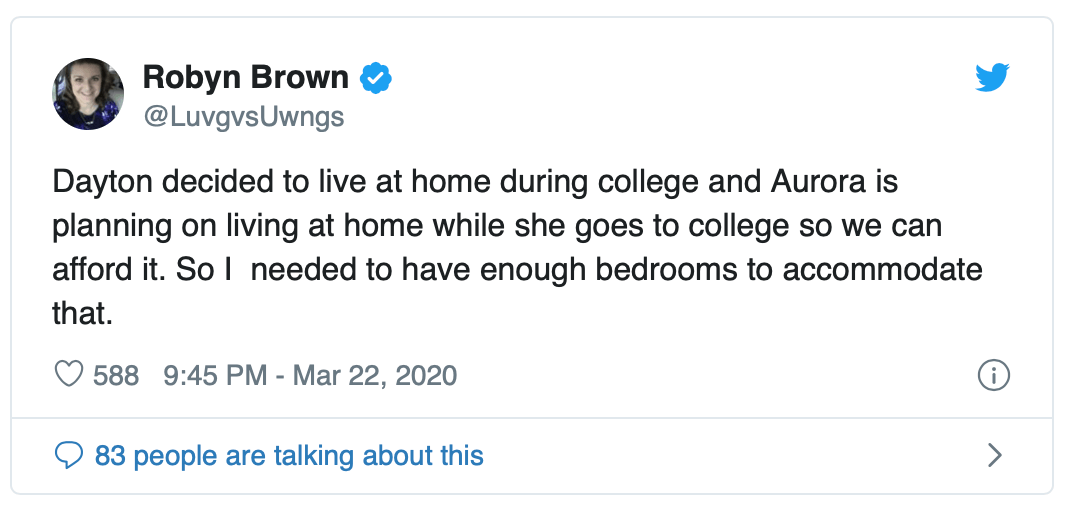Viewport: 1070px width, 506px height.
Task: Open the @LuvgvsUwngs handle link
Action: pyautogui.click(x=243, y=116)
